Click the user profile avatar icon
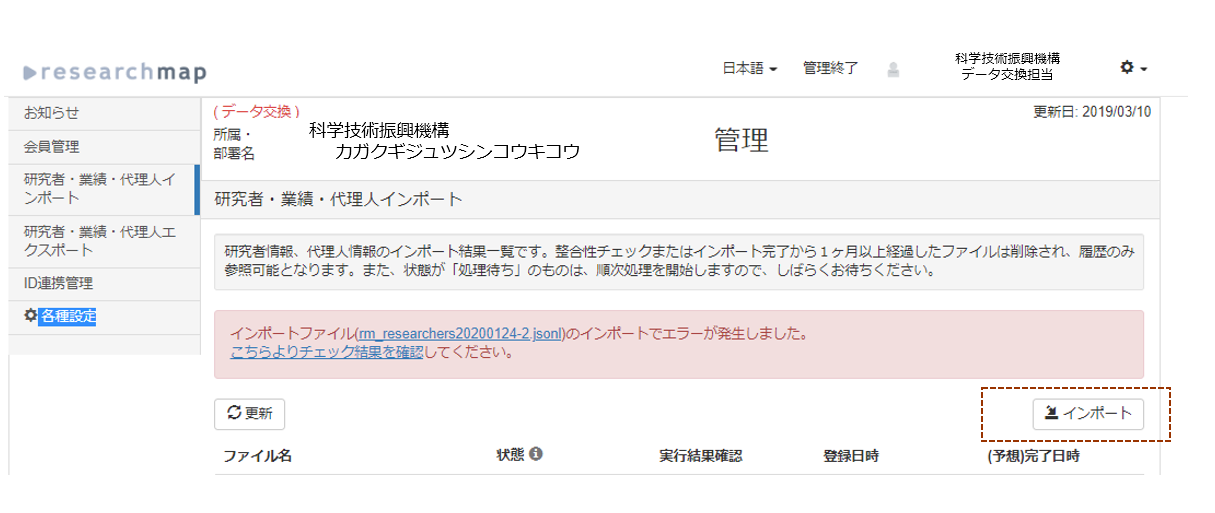Screen dimensions: 1215x513 point(893,69)
